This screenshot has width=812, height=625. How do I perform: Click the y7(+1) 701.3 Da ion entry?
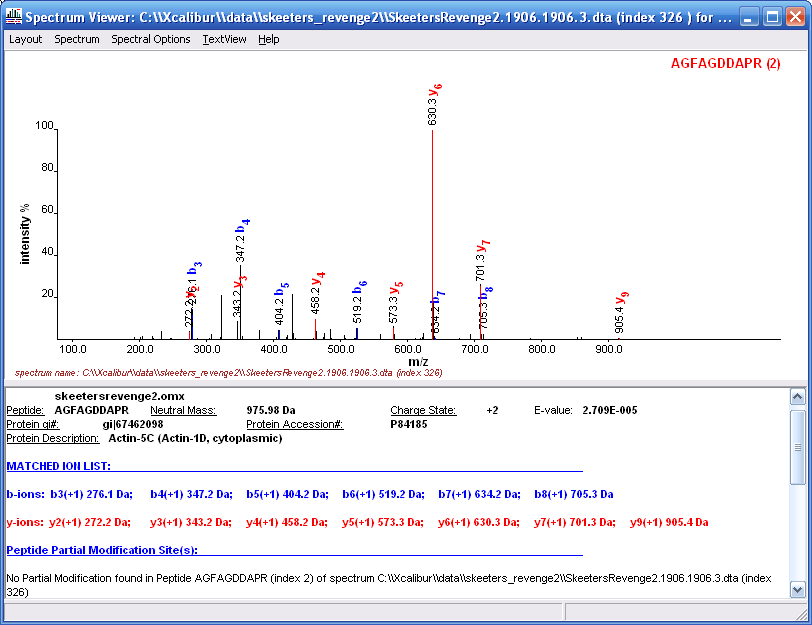point(575,522)
